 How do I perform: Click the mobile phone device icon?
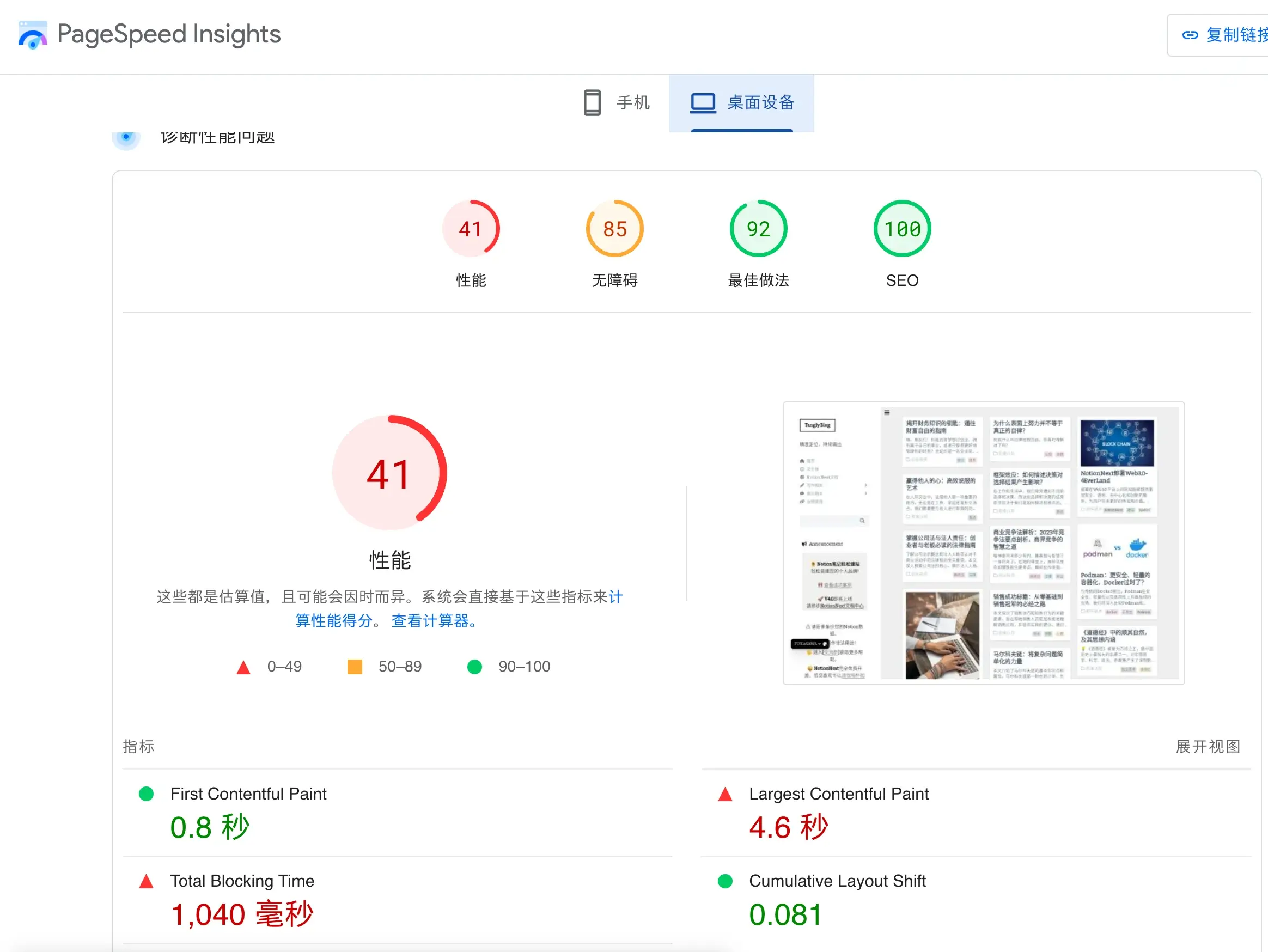pyautogui.click(x=592, y=102)
